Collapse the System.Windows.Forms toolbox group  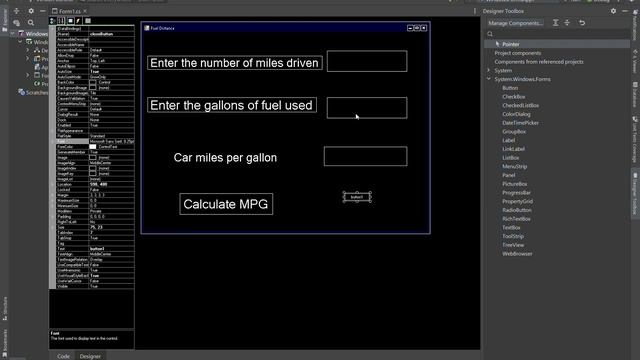[489, 79]
